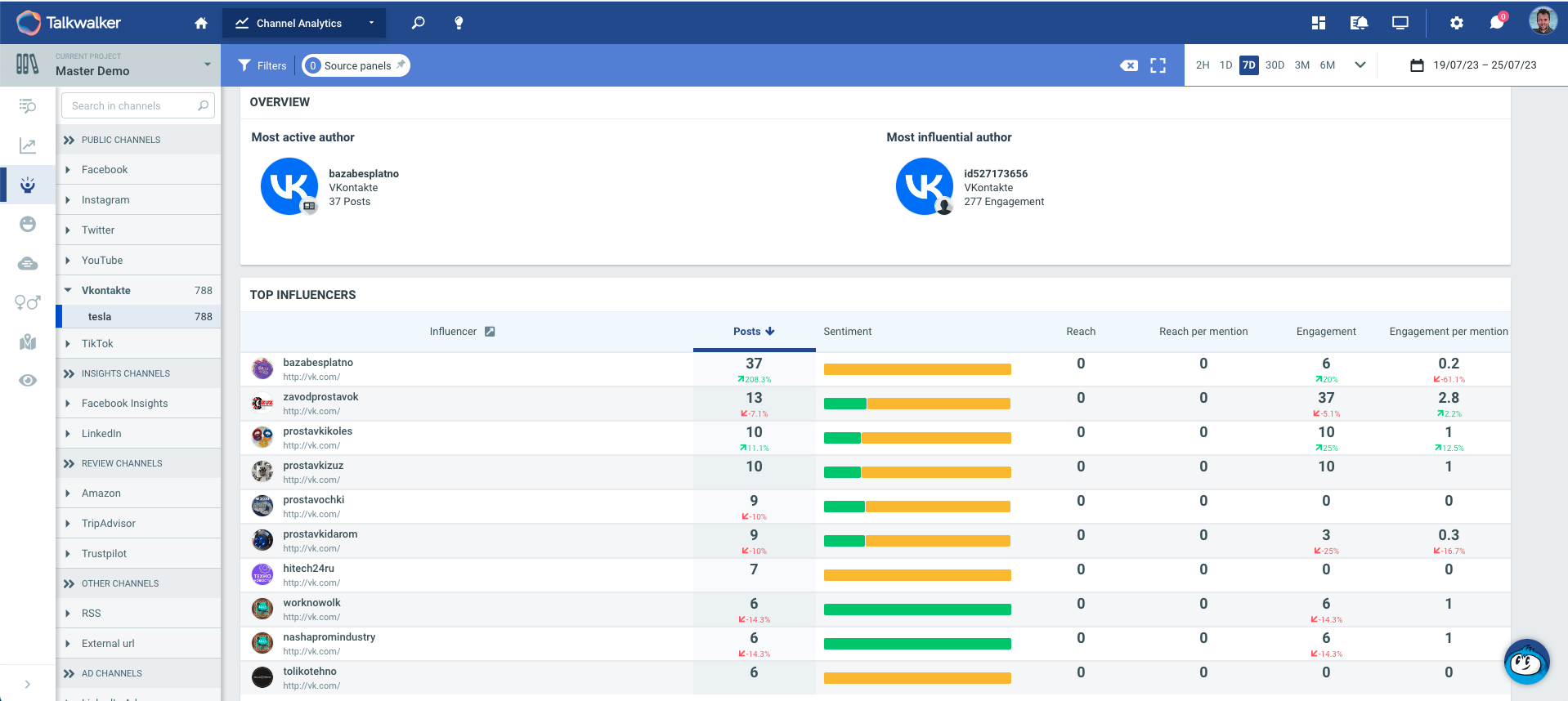Click the bazabesplatno sentiment bar

pyautogui.click(x=917, y=369)
